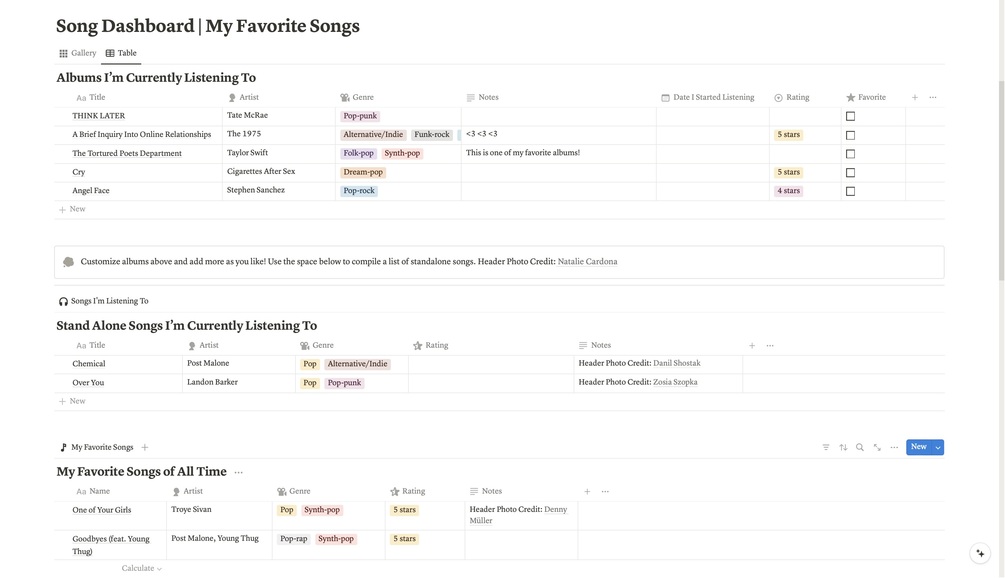Open the New button dropdown arrow
The height and width of the screenshot is (578, 1005).
point(935,444)
